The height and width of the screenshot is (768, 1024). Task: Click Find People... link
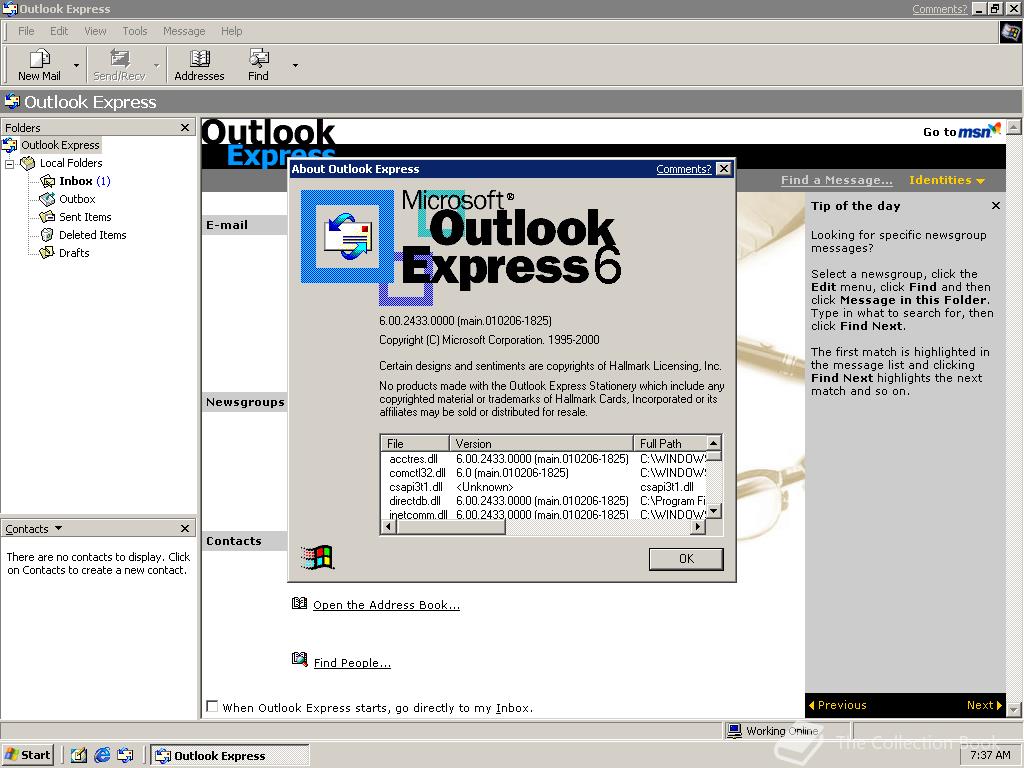pyautogui.click(x=352, y=663)
